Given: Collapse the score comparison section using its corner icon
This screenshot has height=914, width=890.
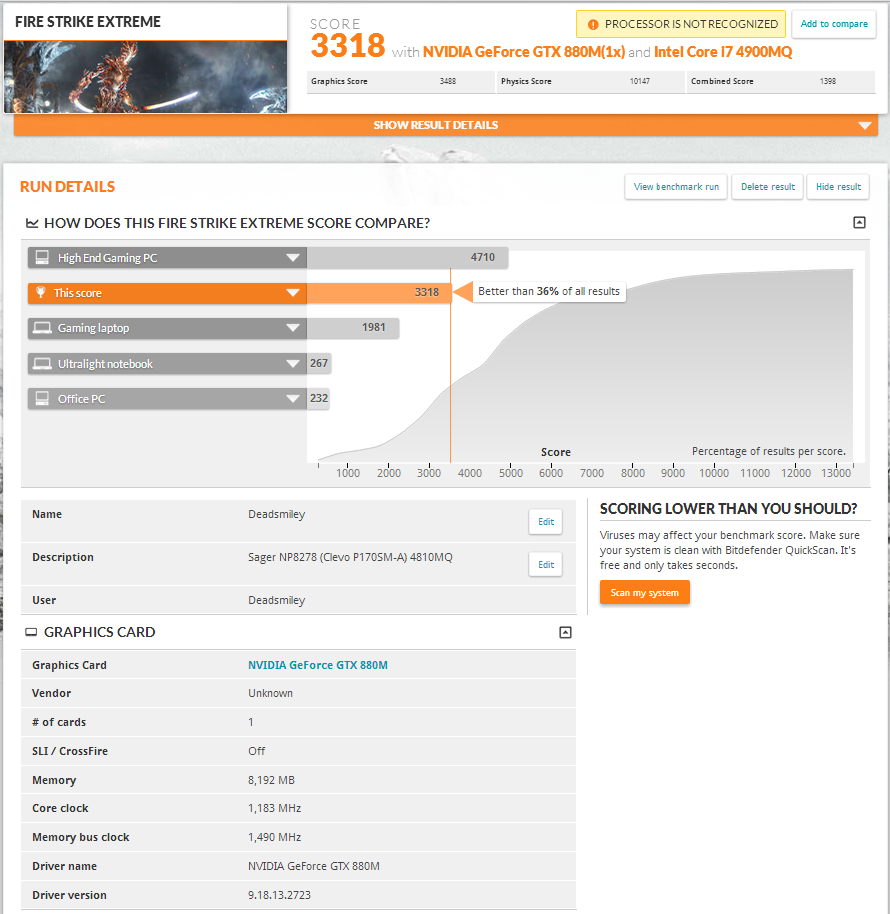Looking at the screenshot, I should click(x=859, y=222).
